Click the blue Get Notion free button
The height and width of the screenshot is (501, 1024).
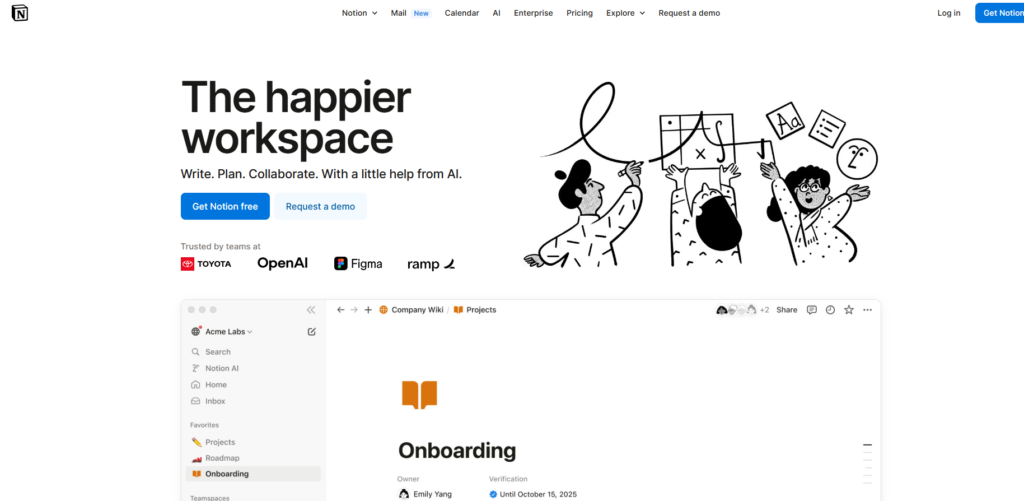pyautogui.click(x=225, y=206)
